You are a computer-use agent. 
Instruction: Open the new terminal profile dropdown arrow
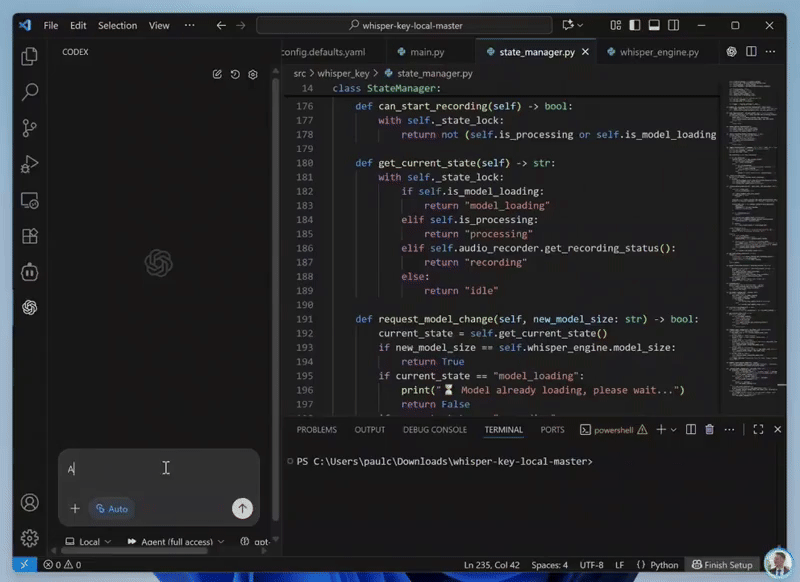(675, 429)
